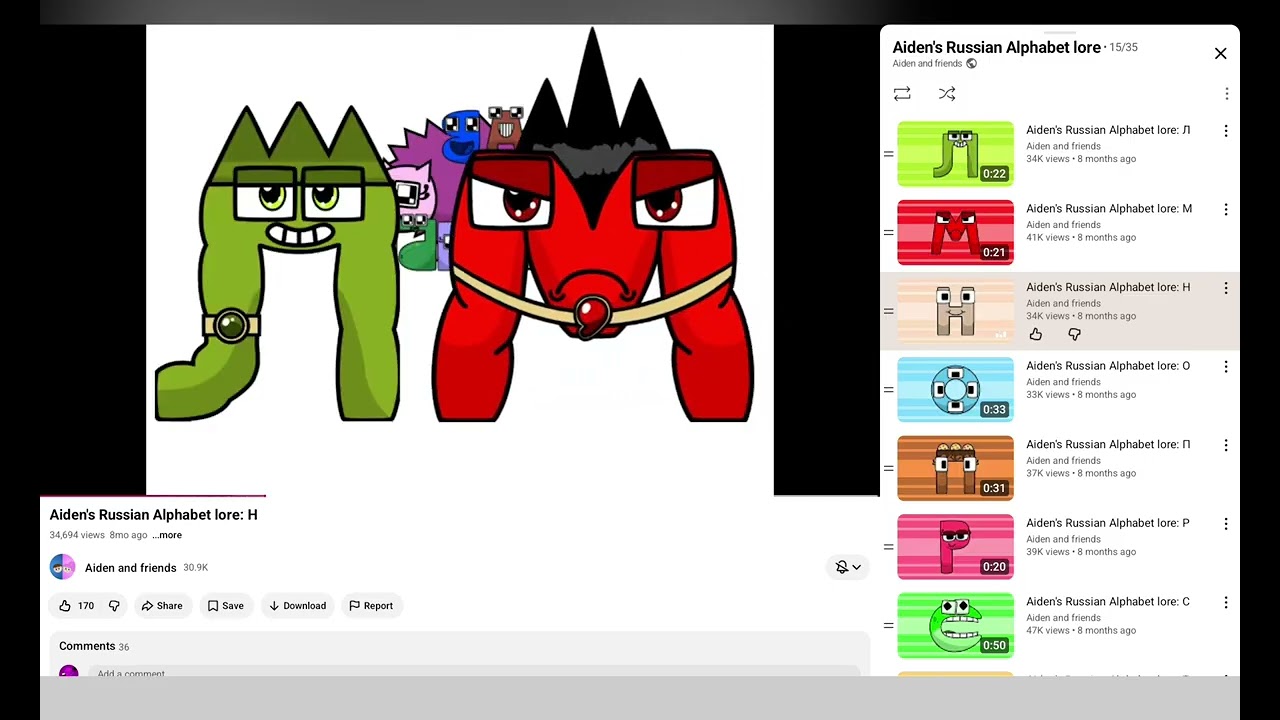1280x720 pixels.
Task: Seek using the video progress bar
Action: coord(460,495)
